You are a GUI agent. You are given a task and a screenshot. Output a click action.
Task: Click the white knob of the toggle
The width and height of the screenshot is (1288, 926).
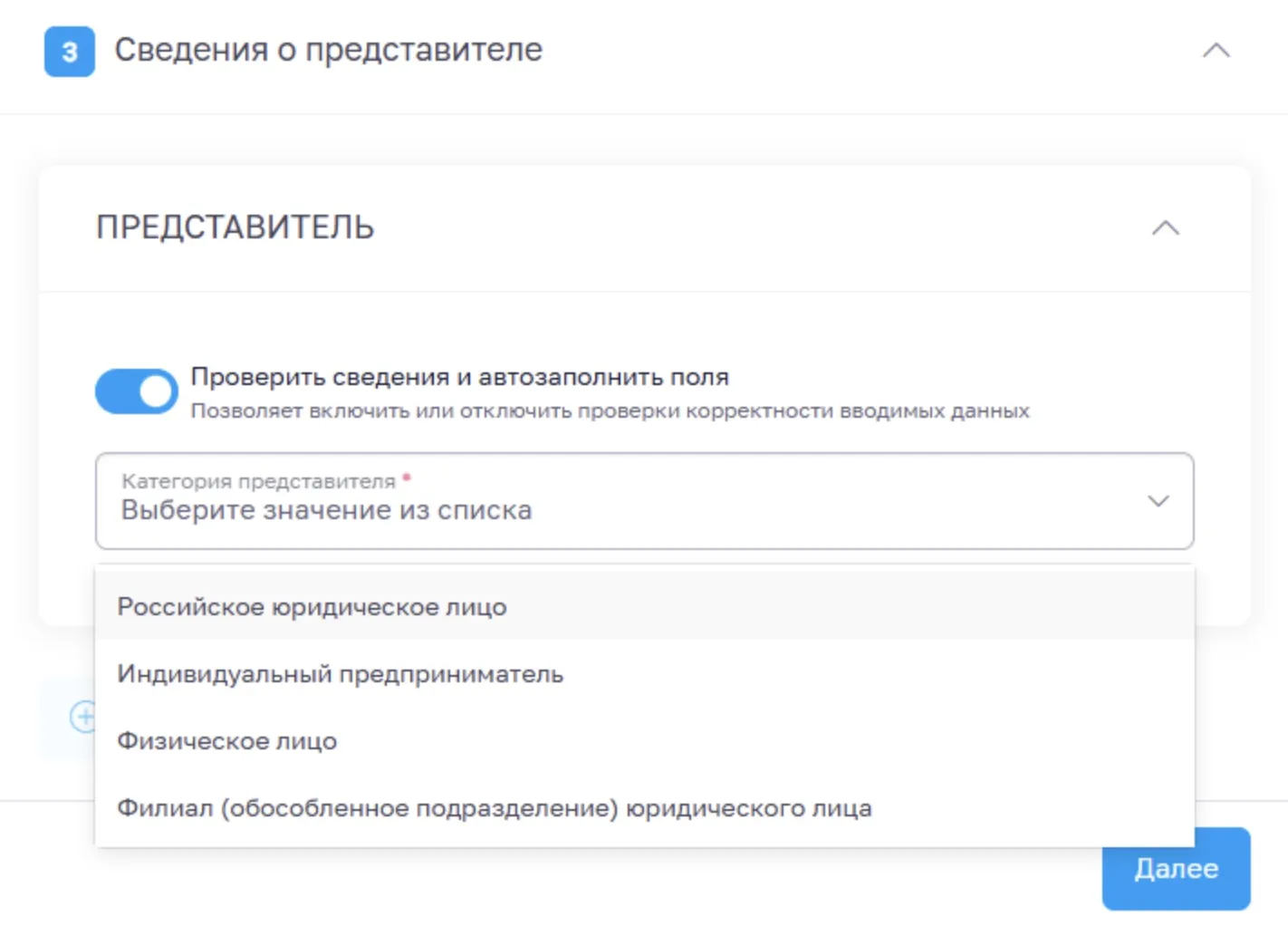(155, 391)
